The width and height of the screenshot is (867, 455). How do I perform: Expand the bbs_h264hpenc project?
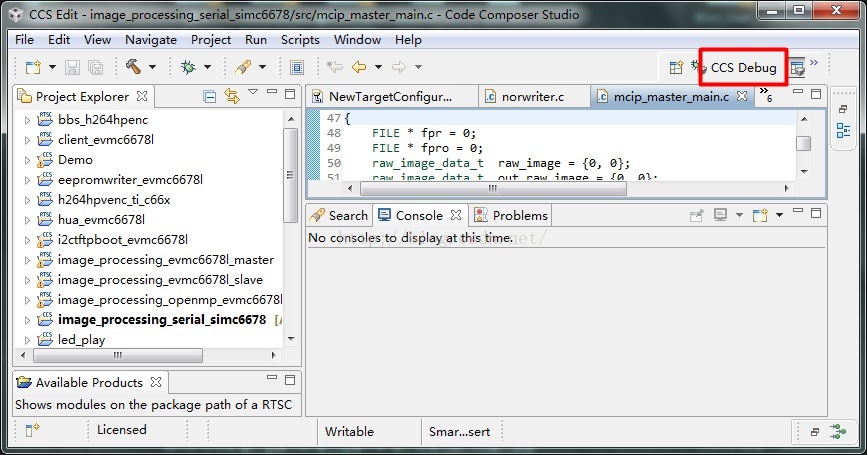pyautogui.click(x=27, y=120)
